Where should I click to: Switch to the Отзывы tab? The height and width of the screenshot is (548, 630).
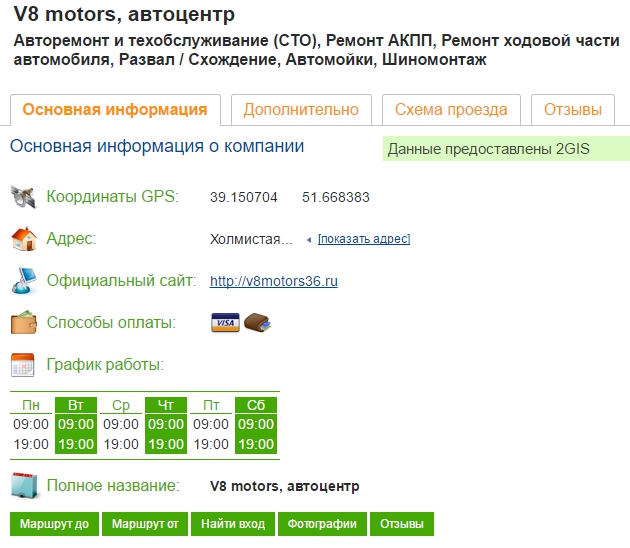(573, 110)
